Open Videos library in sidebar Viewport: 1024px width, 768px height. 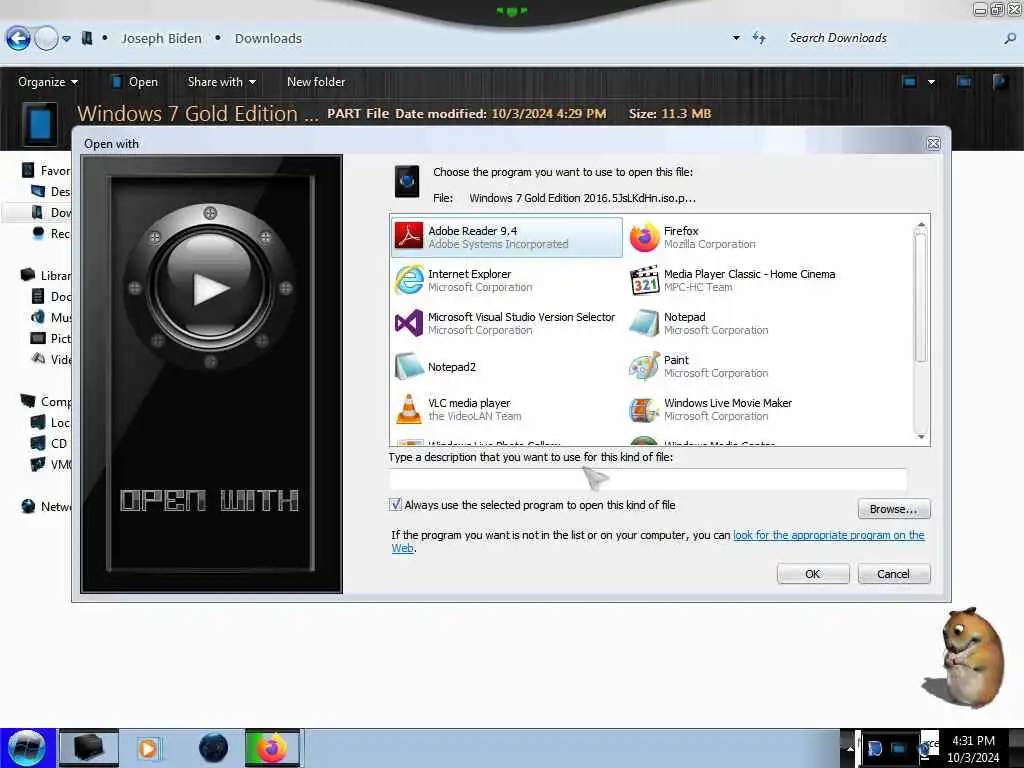pyautogui.click(x=51, y=359)
